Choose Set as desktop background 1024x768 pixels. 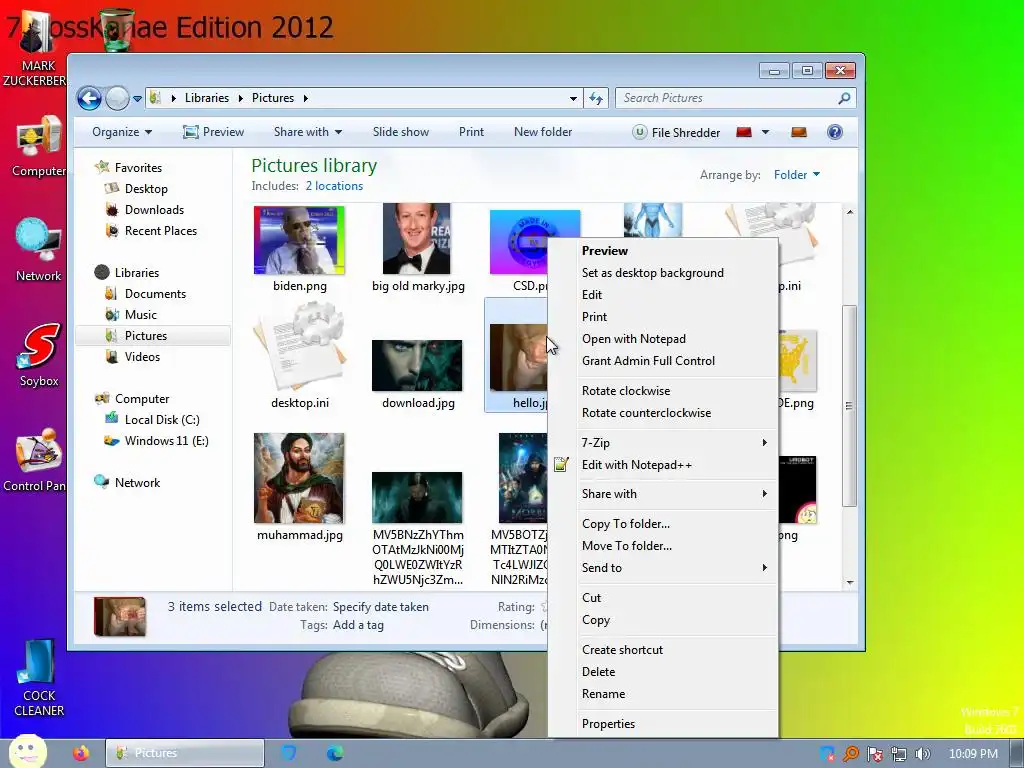click(662, 273)
